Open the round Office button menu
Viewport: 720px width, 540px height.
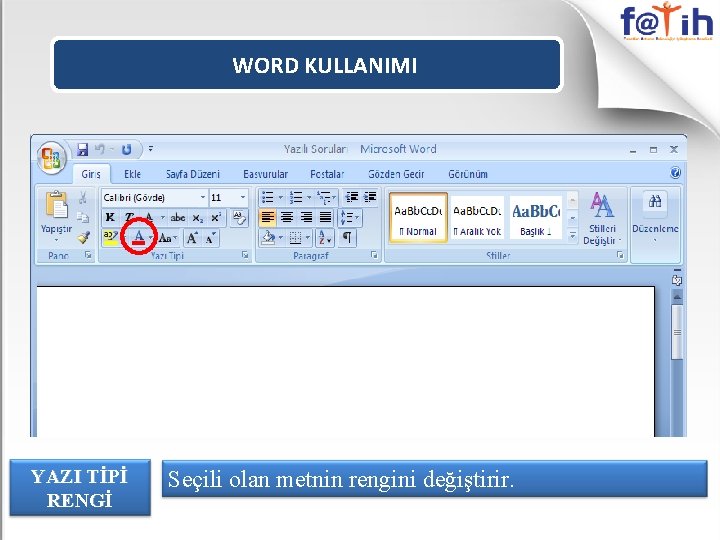point(52,158)
